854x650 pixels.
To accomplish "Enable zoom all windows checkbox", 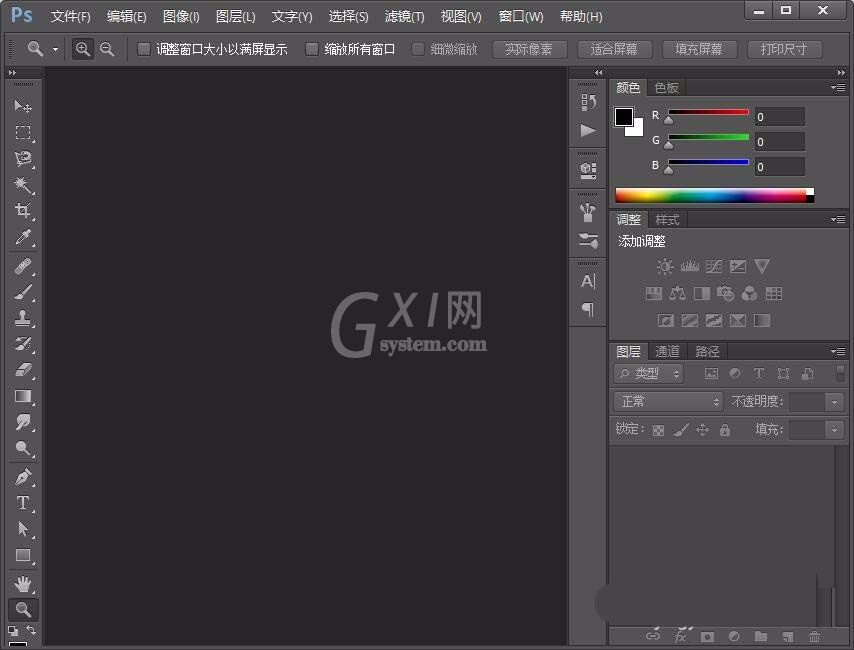I will tap(312, 49).
